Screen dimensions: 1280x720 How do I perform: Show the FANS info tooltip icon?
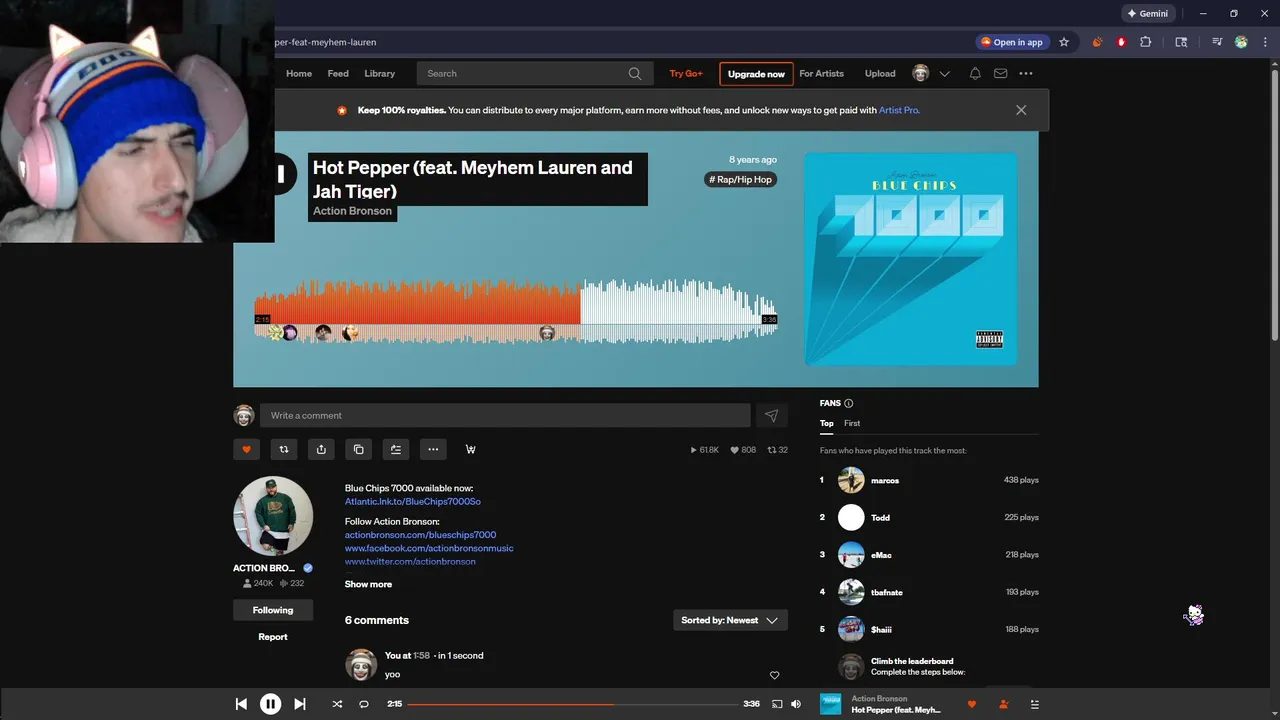click(x=849, y=403)
